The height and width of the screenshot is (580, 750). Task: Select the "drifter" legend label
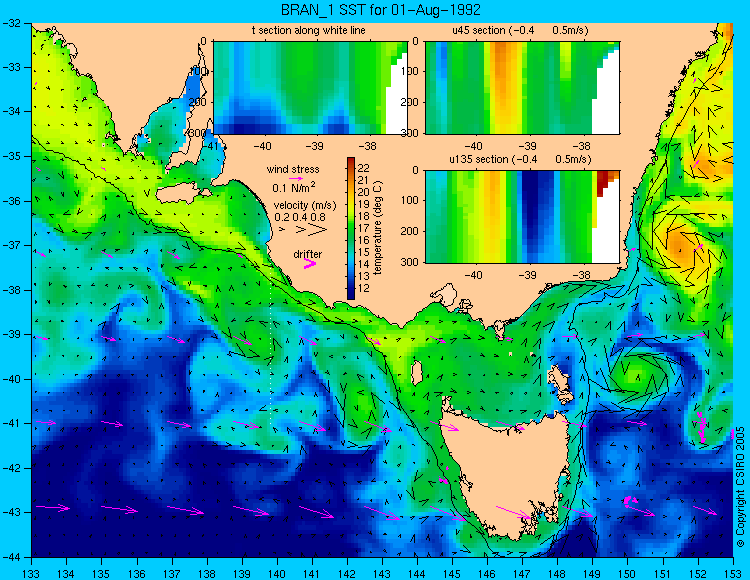click(308, 254)
